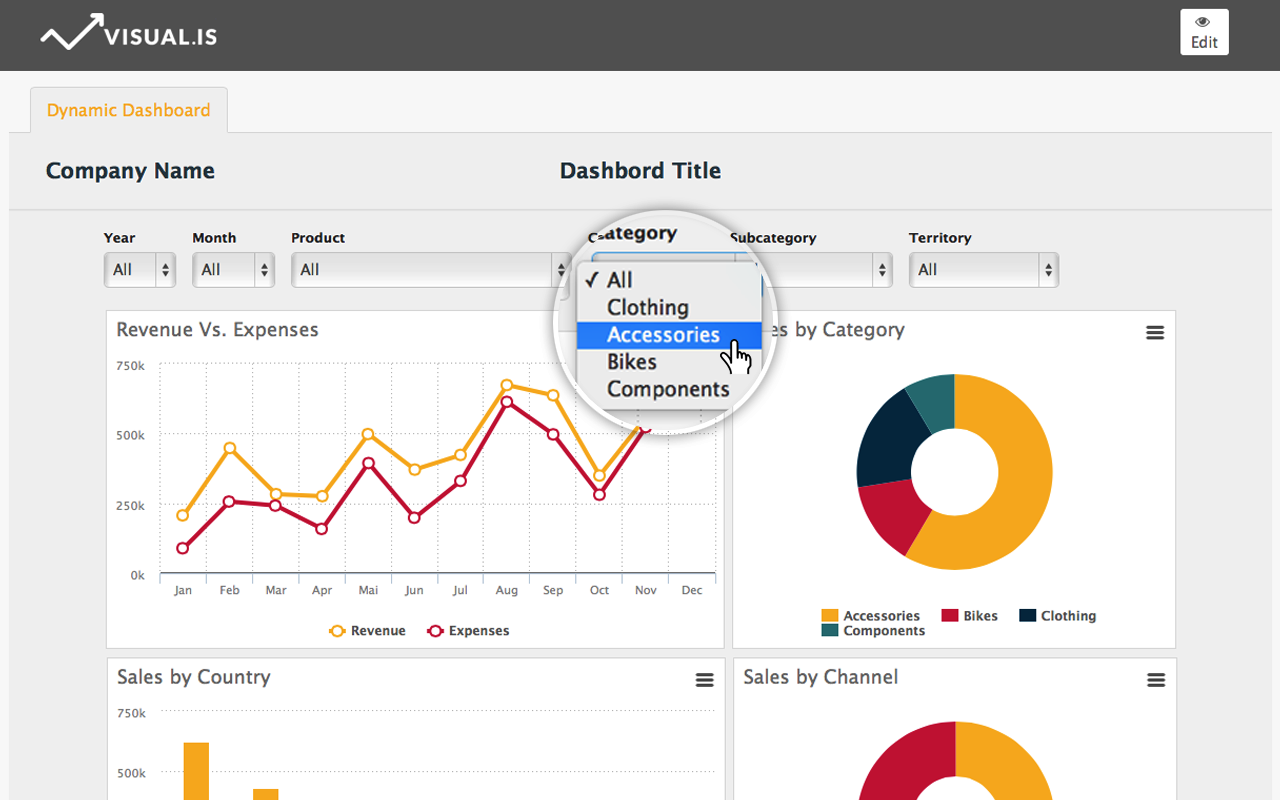Click the Dec label on x-axis
1280x800 pixels.
(x=692, y=590)
